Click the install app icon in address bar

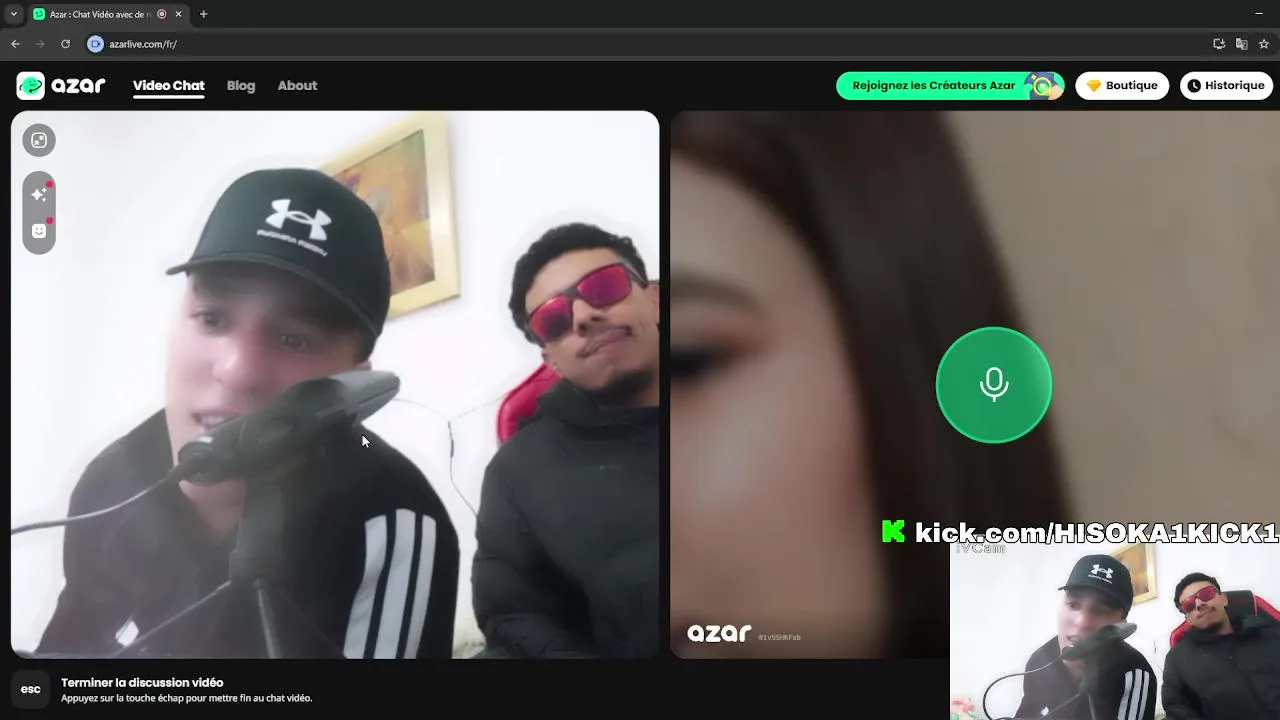point(1219,44)
